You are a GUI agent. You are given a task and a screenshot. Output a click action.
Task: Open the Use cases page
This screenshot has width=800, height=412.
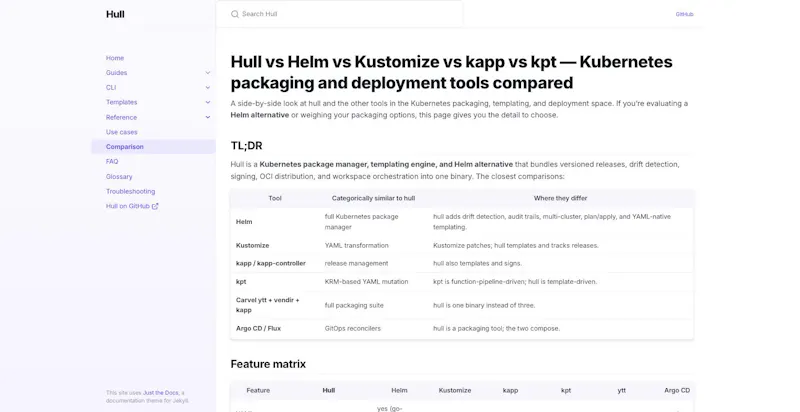121,132
